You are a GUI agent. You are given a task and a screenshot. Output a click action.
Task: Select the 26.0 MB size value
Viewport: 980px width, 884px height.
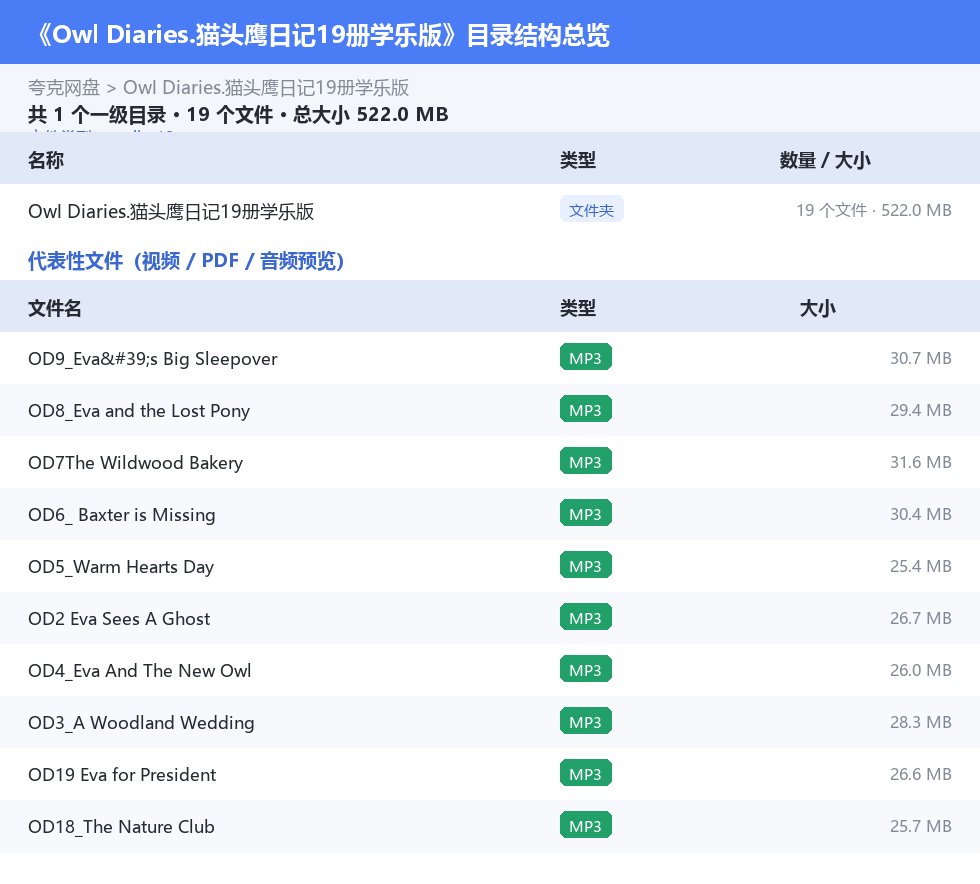point(921,670)
